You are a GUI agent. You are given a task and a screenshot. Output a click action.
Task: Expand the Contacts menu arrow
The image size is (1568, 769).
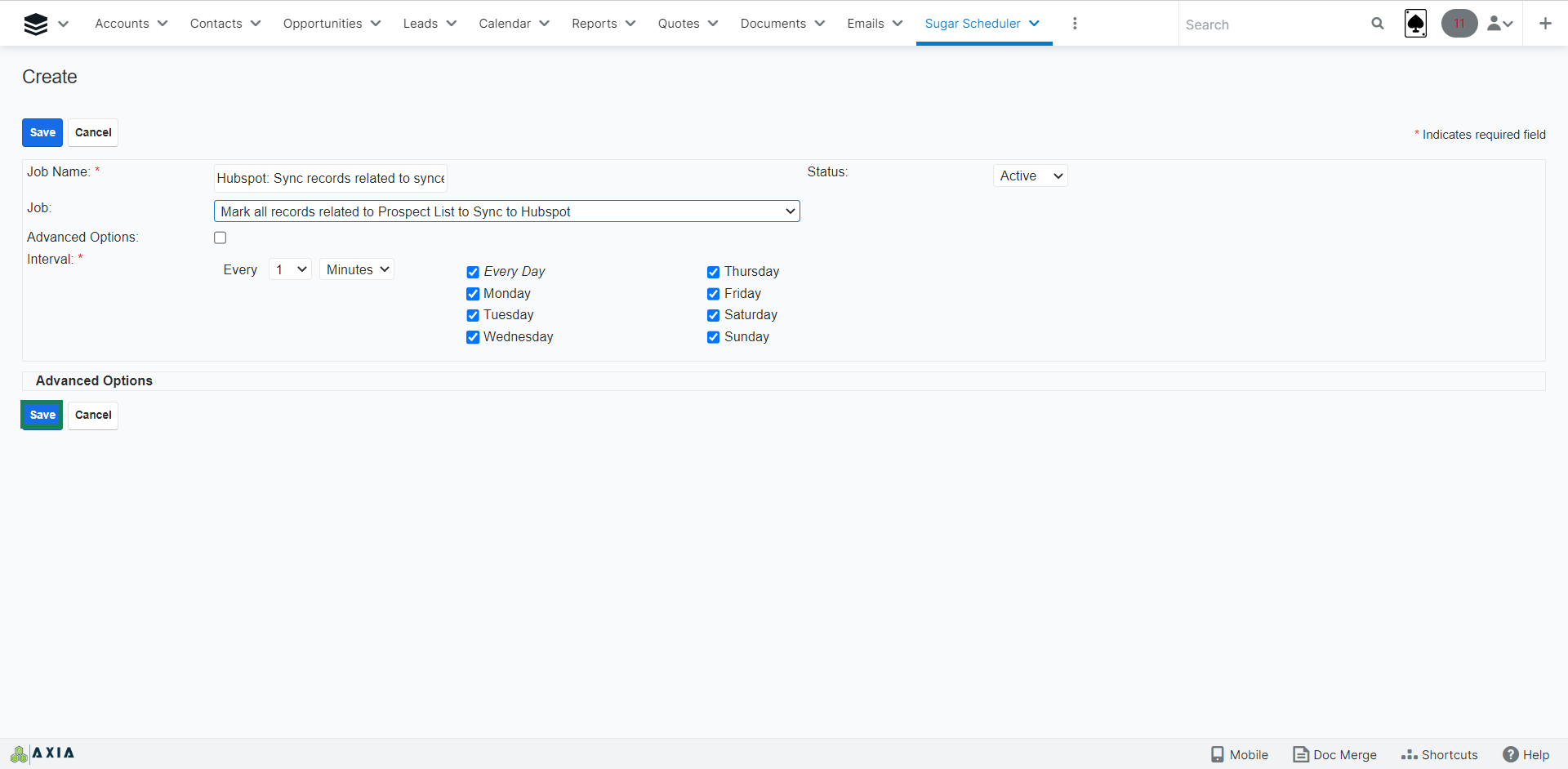(256, 24)
